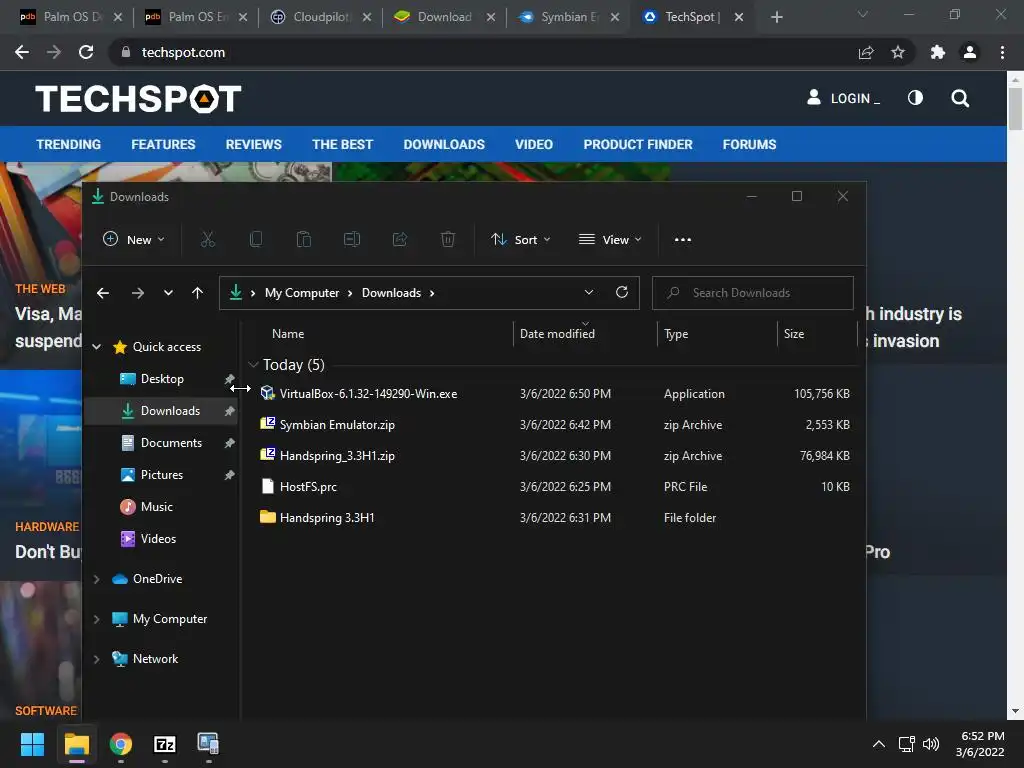The image size is (1024, 768).
Task: Expand the OneDrive tree node
Action: tap(97, 579)
